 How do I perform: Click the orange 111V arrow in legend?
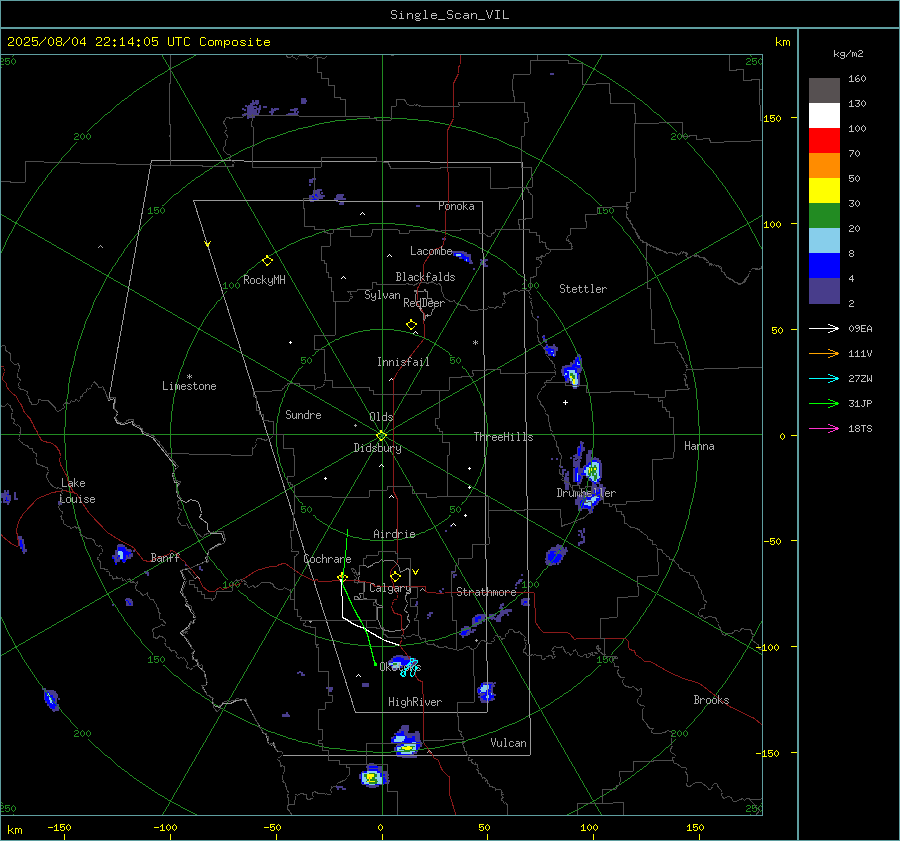coord(824,354)
